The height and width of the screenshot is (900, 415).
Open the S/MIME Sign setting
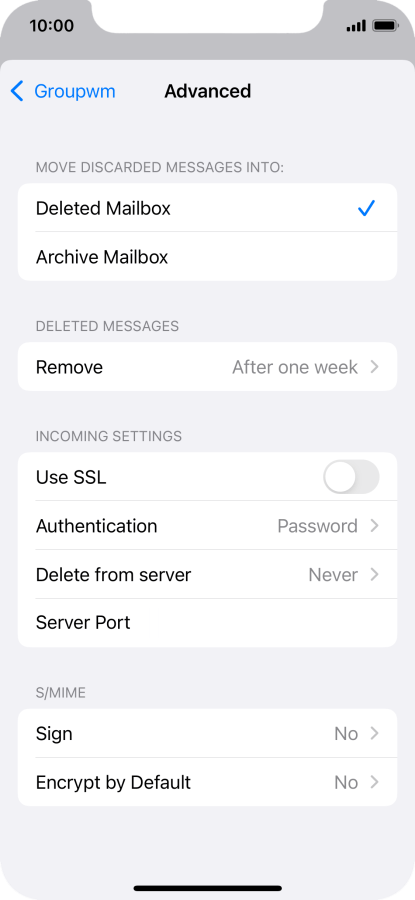[x=207, y=734]
